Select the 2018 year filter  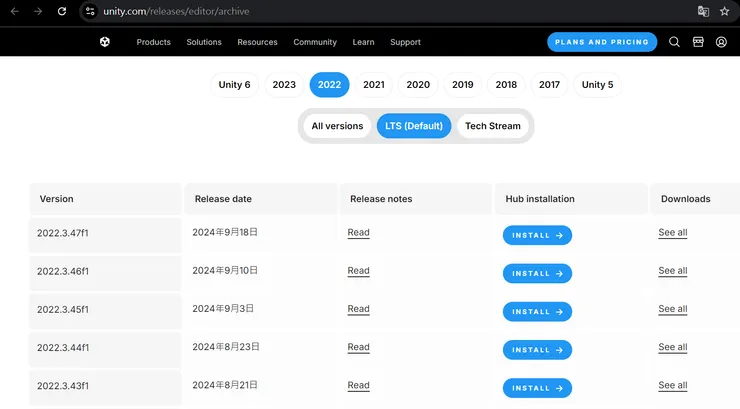click(506, 85)
